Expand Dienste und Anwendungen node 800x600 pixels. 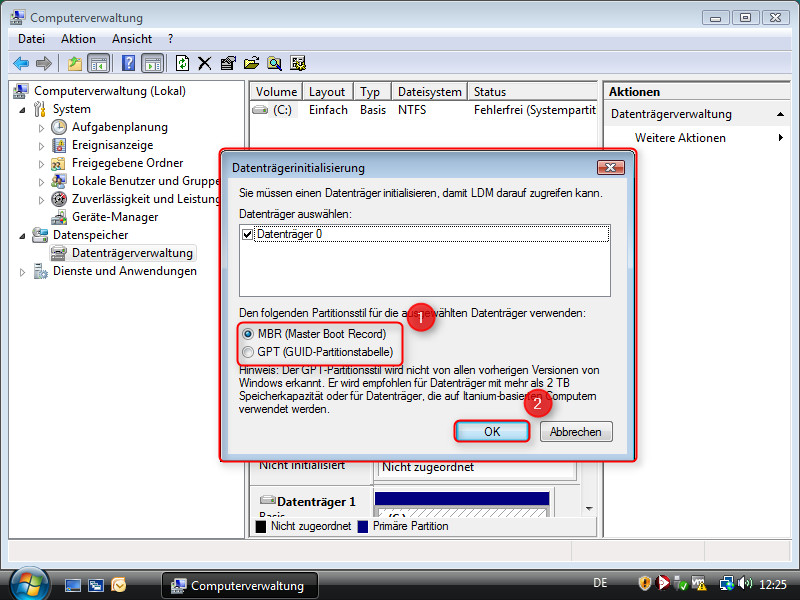click(x=22, y=272)
